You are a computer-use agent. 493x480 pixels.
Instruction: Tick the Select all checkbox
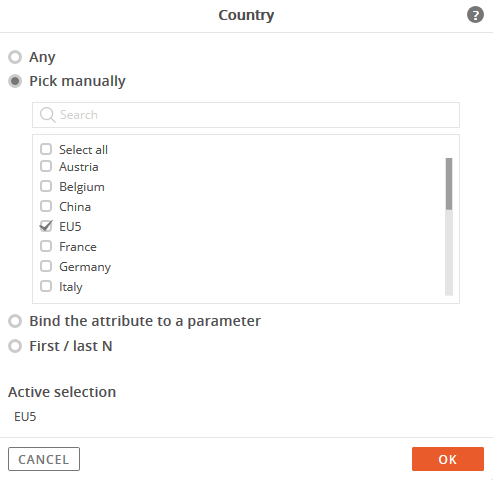pos(46,149)
